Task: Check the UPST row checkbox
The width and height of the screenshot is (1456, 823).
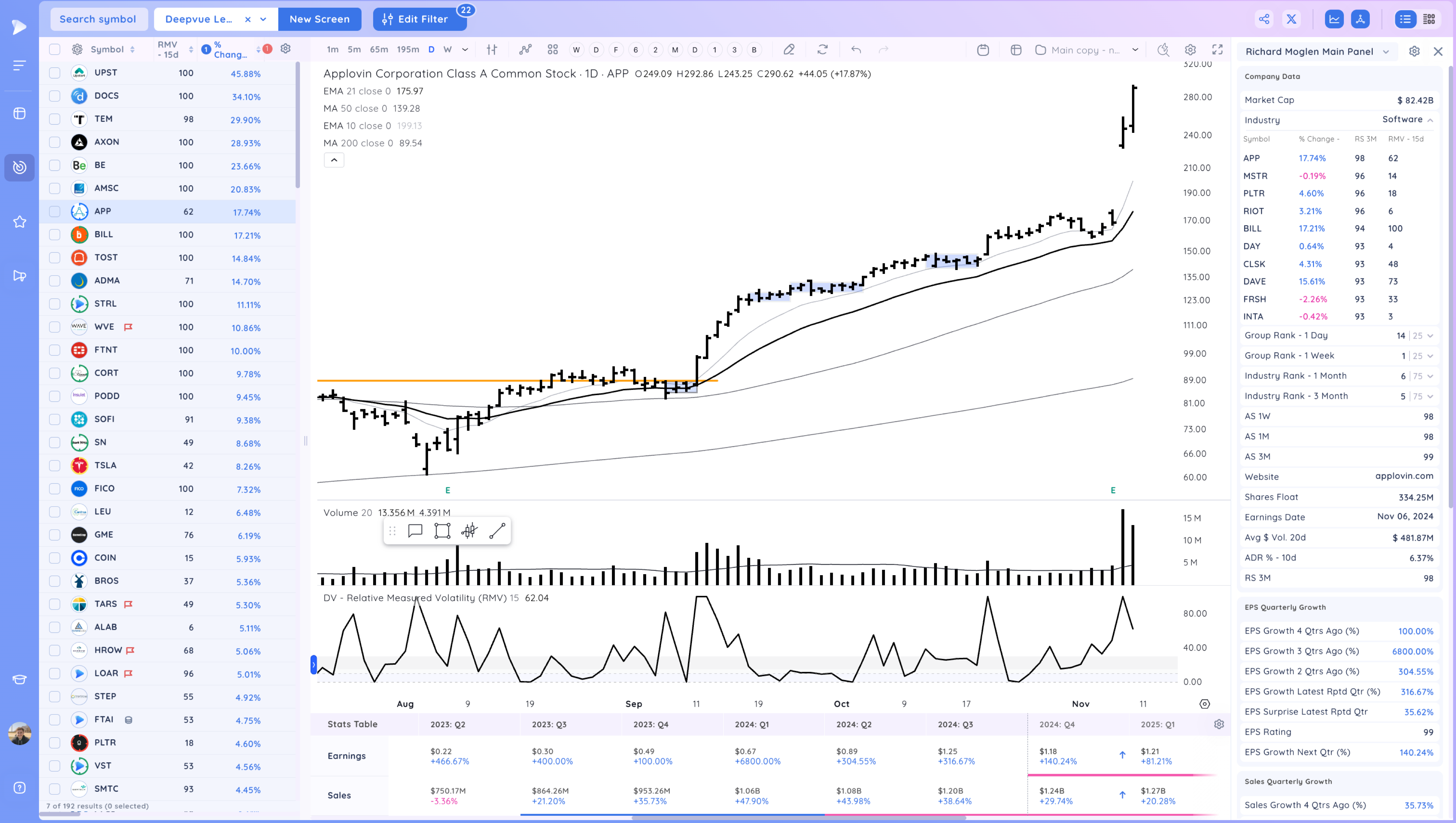Action: point(55,73)
